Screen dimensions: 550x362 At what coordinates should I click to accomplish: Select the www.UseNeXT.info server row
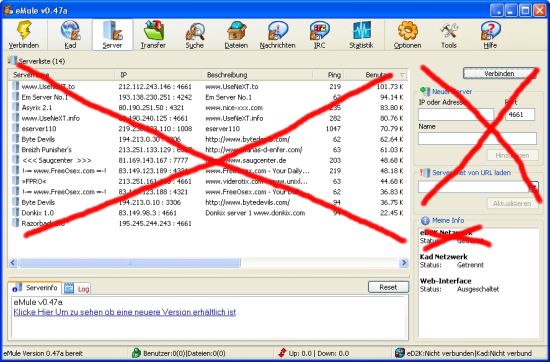(x=208, y=118)
